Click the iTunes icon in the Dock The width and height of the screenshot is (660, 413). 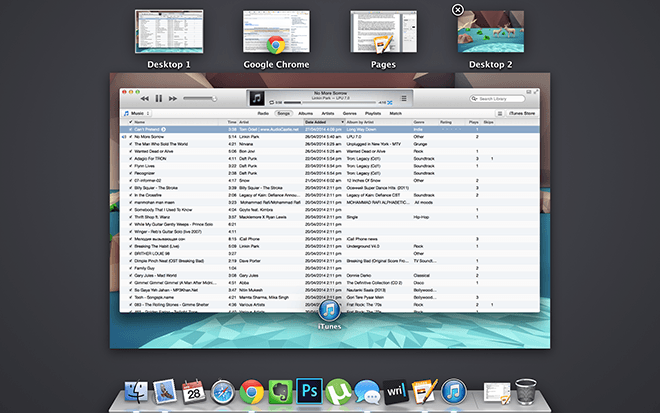click(x=454, y=392)
